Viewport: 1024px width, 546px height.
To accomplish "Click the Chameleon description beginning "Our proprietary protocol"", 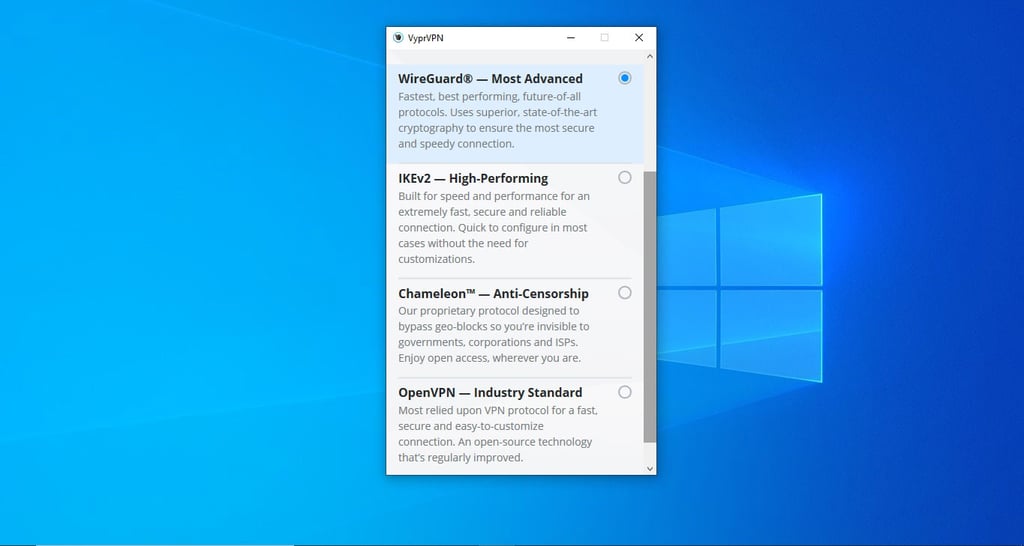I will click(494, 334).
